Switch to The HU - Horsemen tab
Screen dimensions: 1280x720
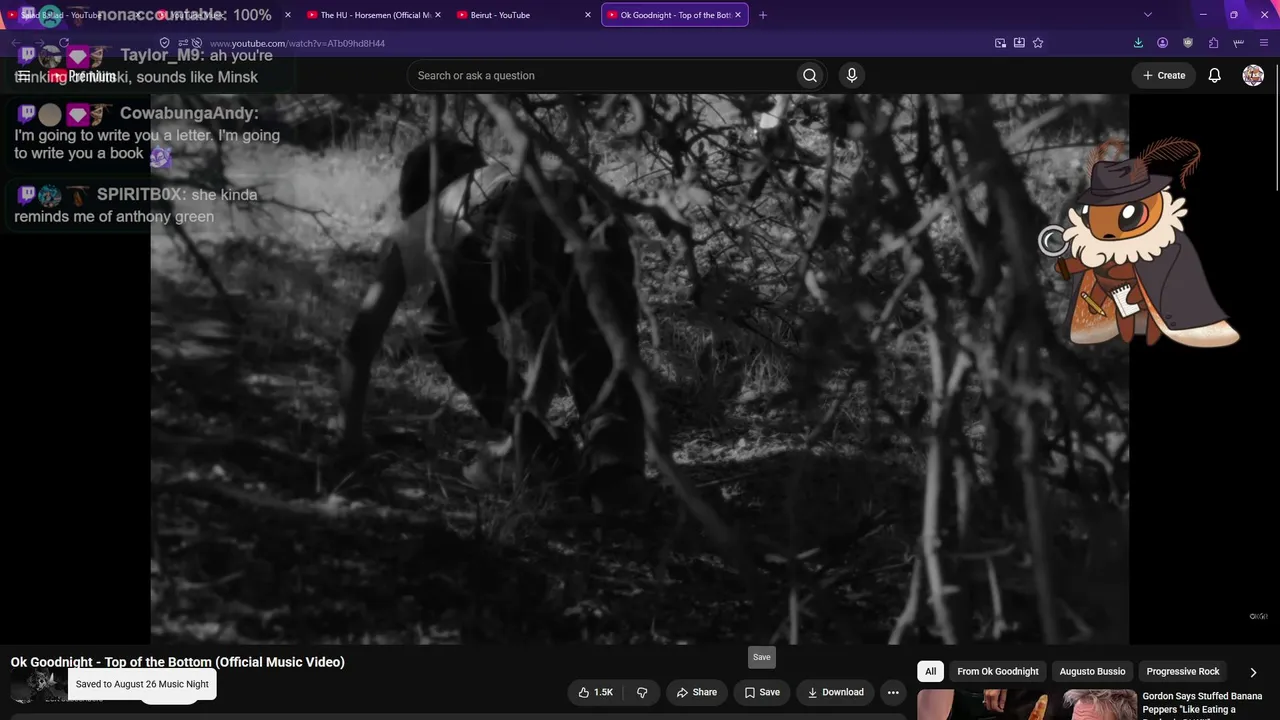click(x=375, y=15)
